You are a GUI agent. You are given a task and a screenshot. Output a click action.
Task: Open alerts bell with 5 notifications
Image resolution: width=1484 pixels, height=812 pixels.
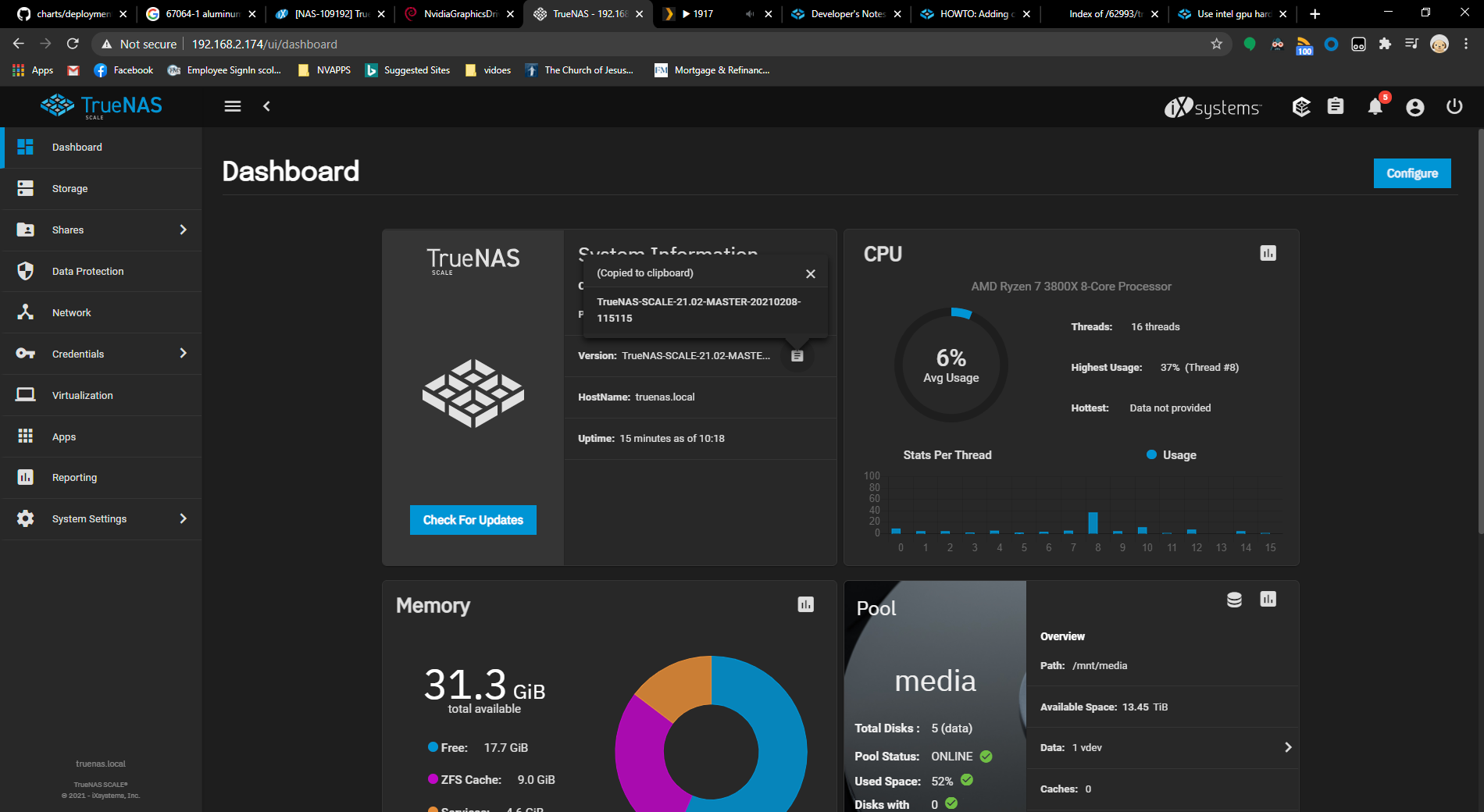(x=1376, y=105)
